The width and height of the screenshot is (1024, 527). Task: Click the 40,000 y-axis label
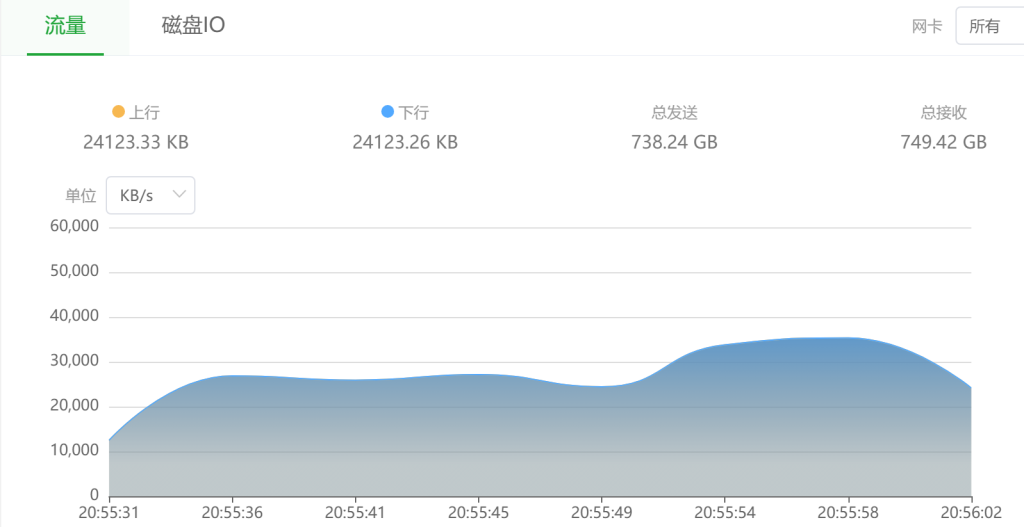point(74,317)
